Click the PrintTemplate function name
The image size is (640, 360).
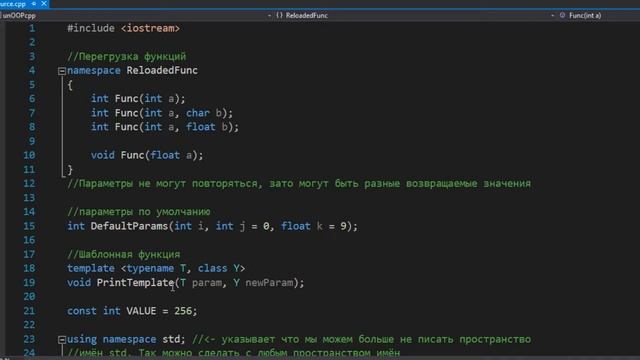[136, 282]
